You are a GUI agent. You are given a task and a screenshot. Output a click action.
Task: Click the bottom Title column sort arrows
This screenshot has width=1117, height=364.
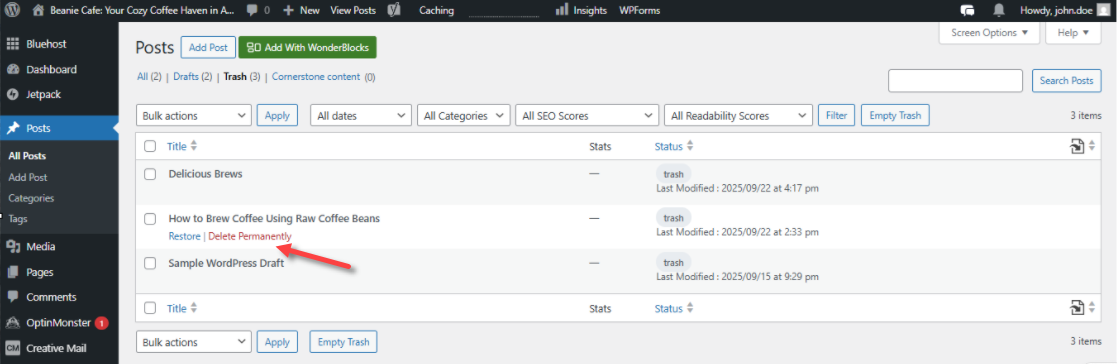point(194,308)
